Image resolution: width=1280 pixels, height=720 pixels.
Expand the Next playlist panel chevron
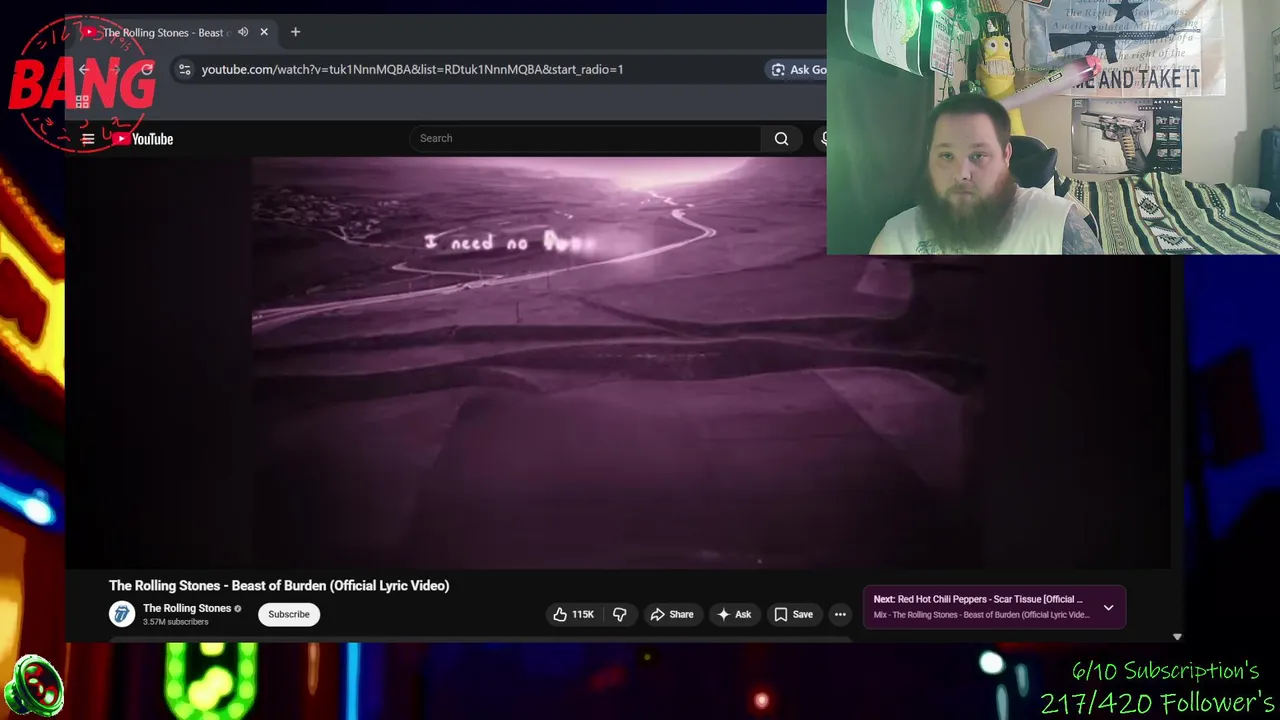coord(1108,607)
